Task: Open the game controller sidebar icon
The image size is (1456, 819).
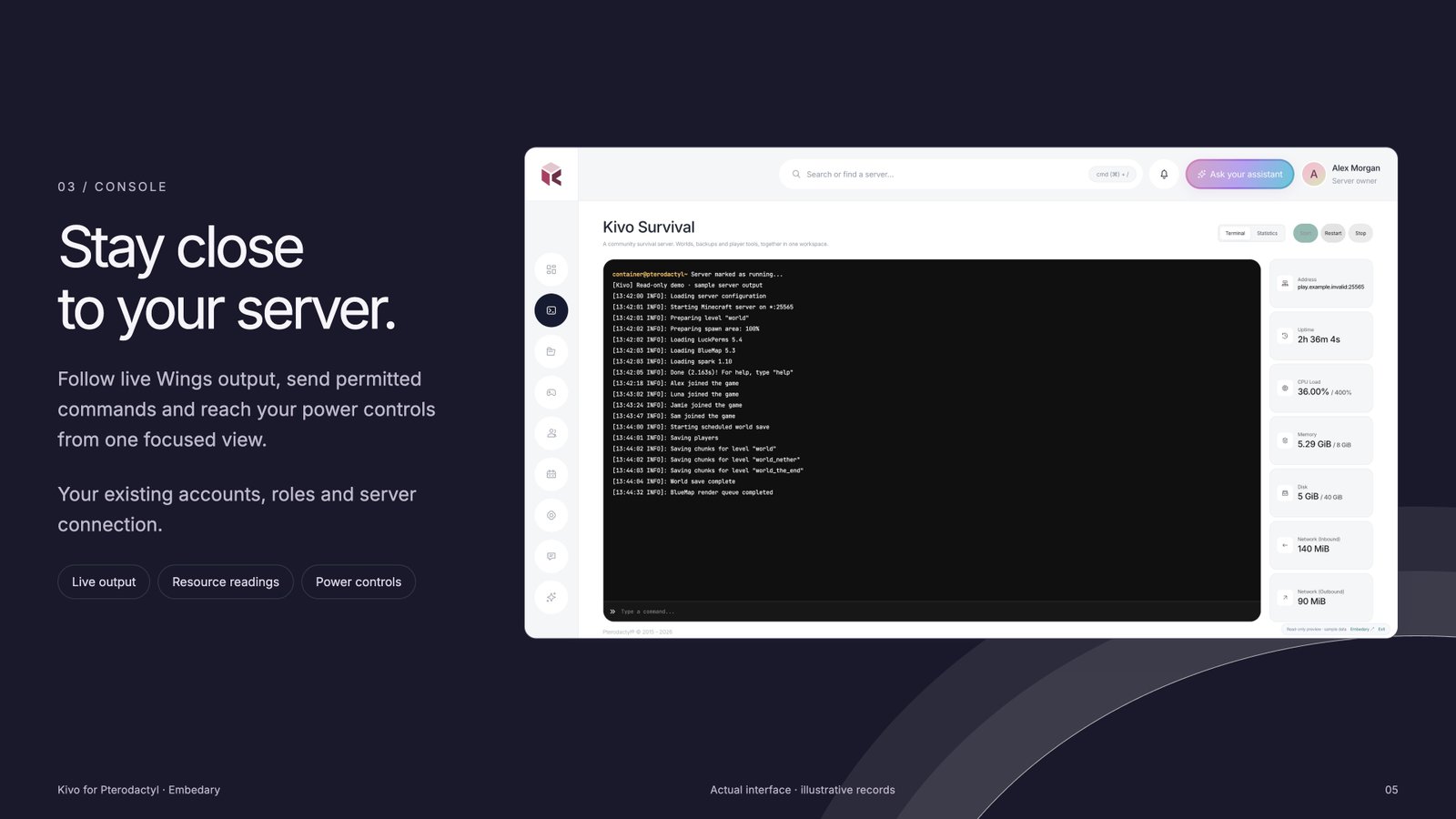Action: tap(551, 392)
